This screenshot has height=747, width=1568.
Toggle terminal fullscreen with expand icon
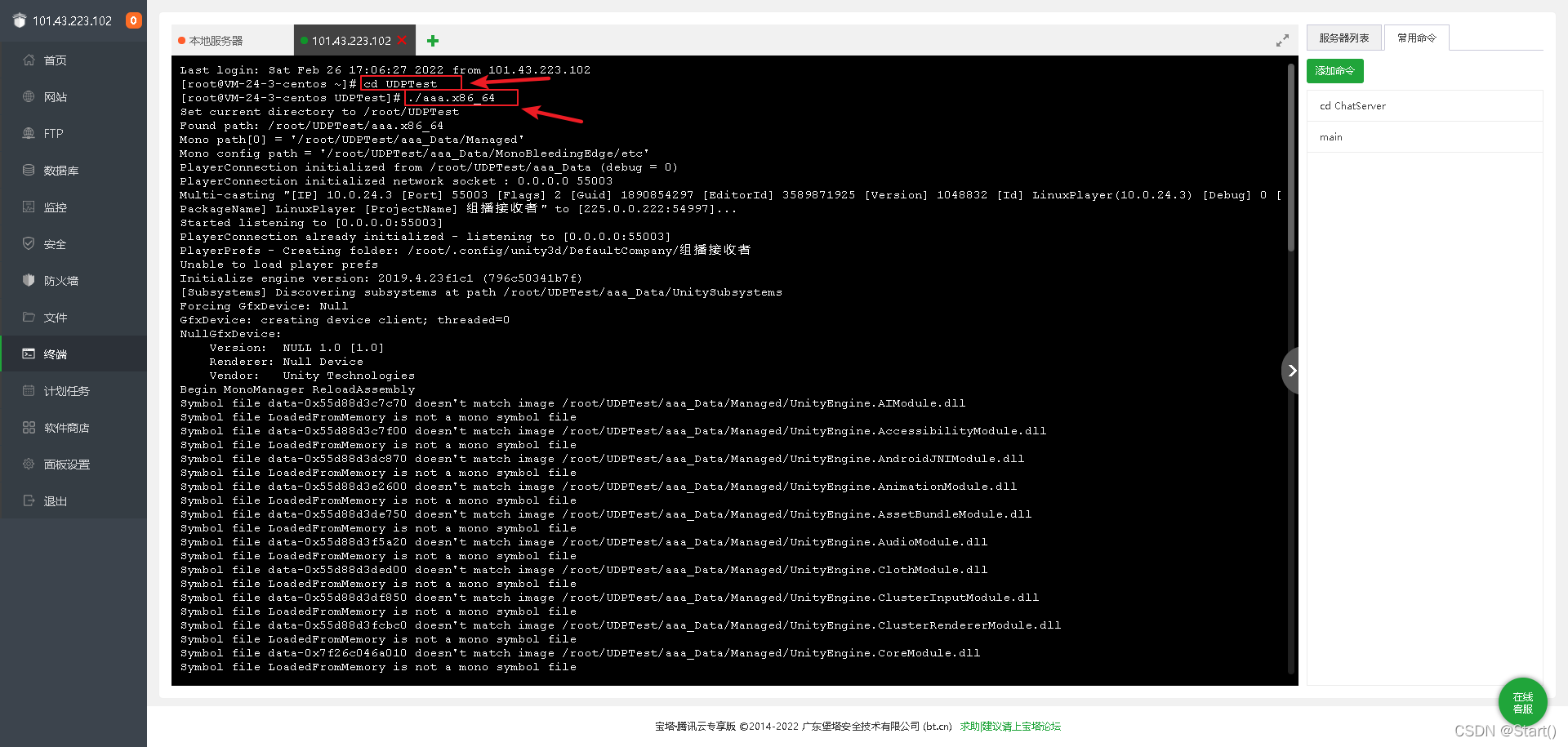click(x=1282, y=40)
